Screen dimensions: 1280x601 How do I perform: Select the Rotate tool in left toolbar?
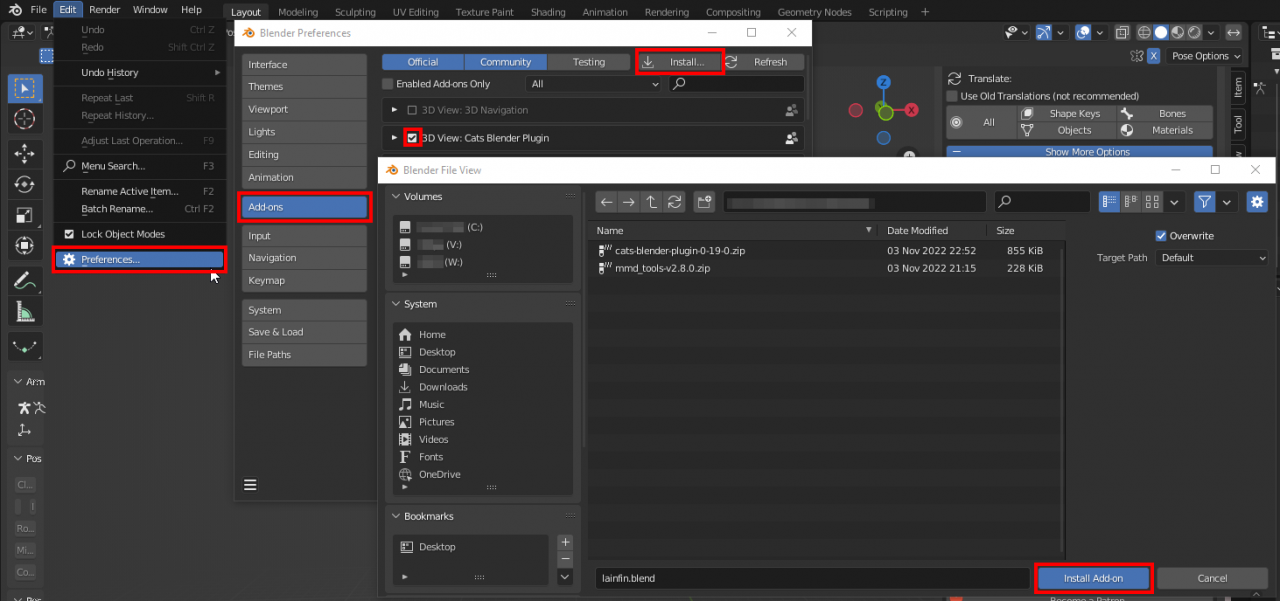(x=24, y=184)
